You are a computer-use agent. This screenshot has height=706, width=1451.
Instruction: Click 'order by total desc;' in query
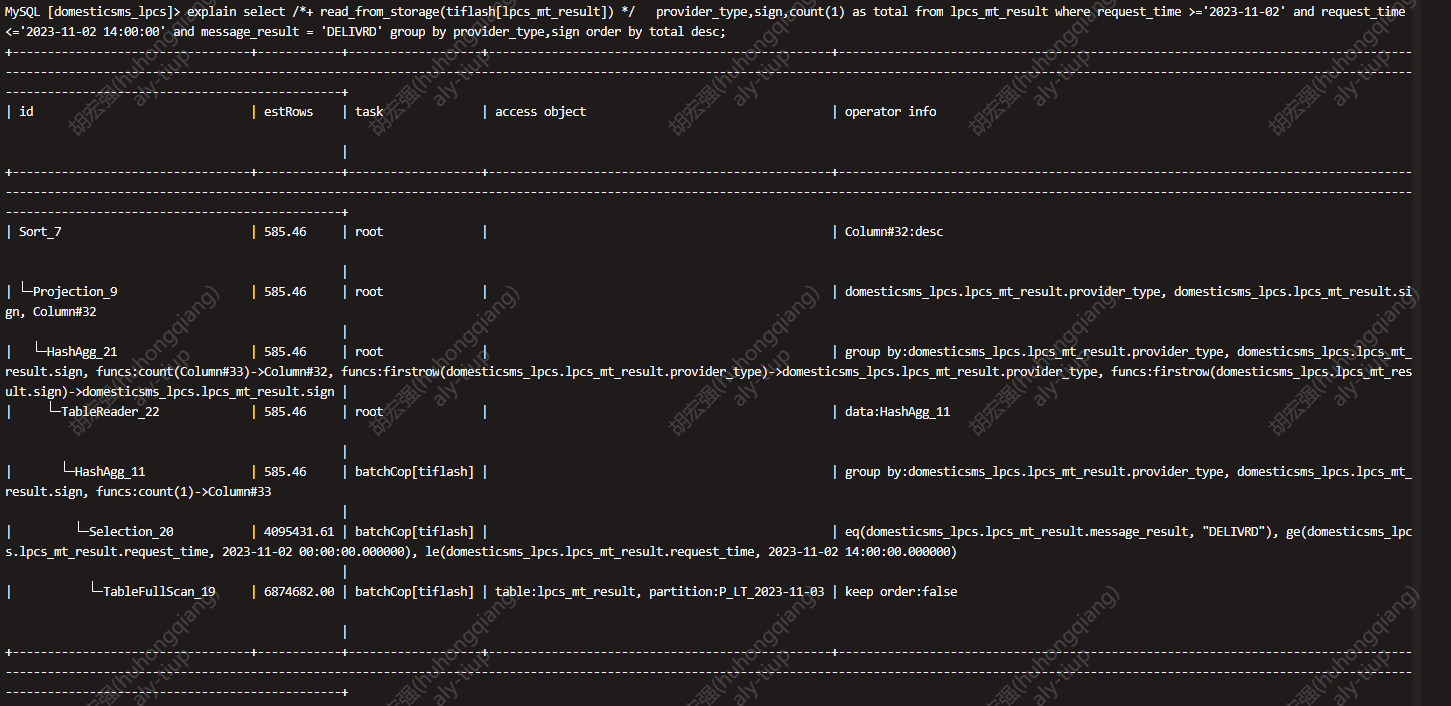point(656,32)
